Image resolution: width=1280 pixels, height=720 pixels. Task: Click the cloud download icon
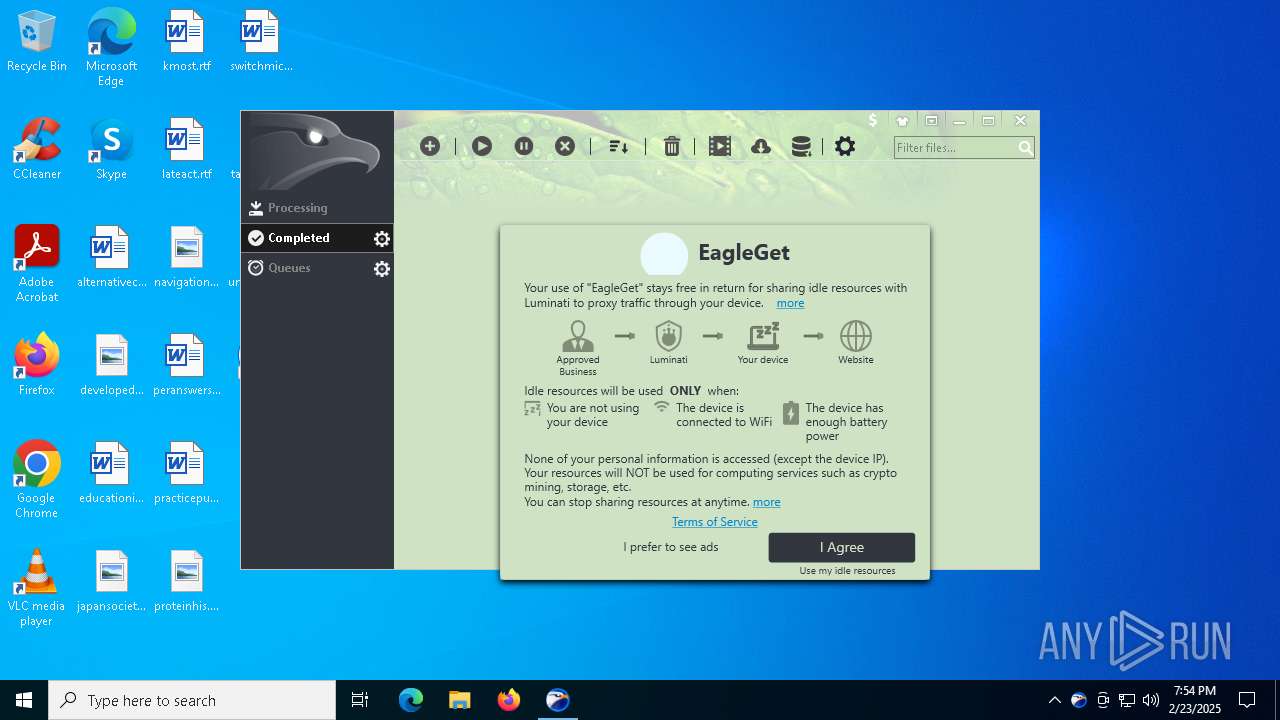761,146
